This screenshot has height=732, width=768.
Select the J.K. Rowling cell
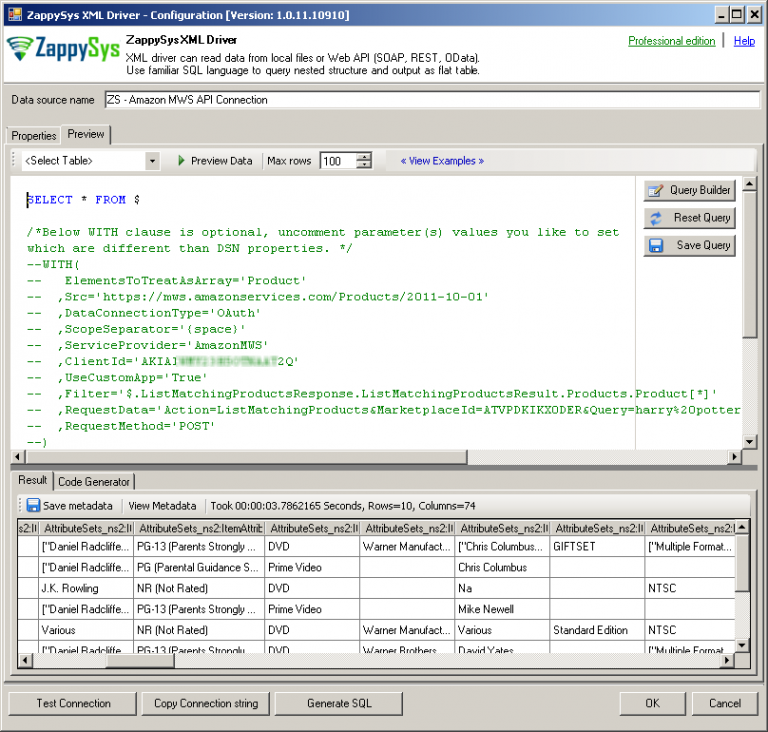(86, 588)
